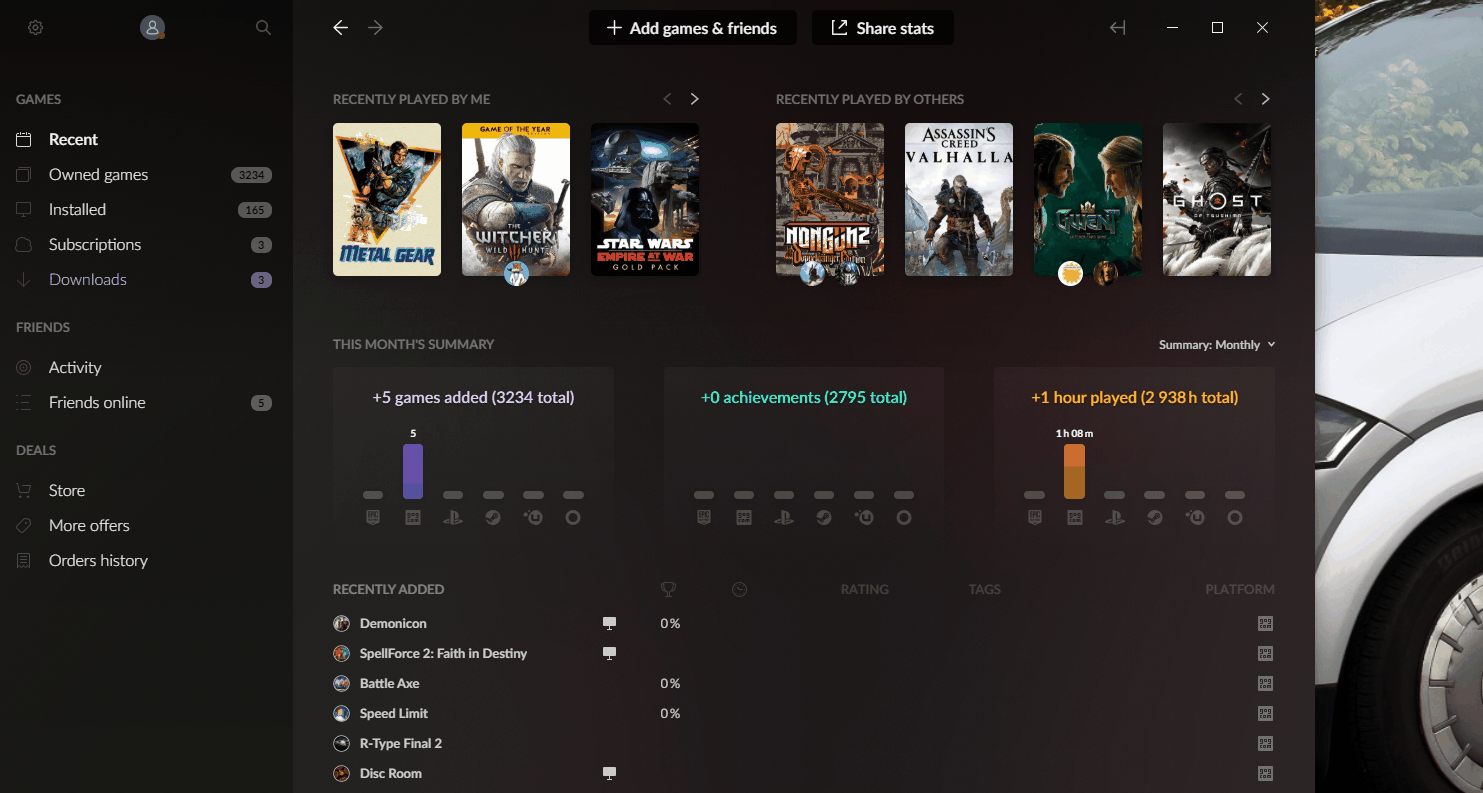The width and height of the screenshot is (1483, 793).
Task: Collapse the sidebar with the arrow-bar icon
Action: tap(1118, 28)
